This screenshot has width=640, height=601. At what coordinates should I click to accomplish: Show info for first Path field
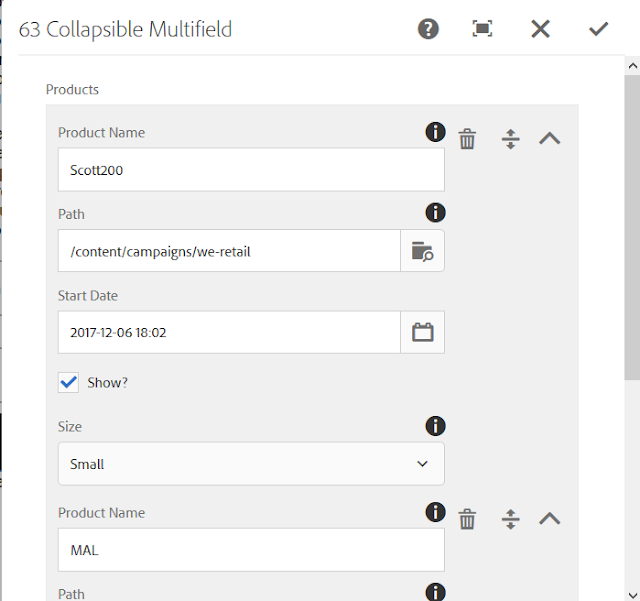(x=436, y=213)
